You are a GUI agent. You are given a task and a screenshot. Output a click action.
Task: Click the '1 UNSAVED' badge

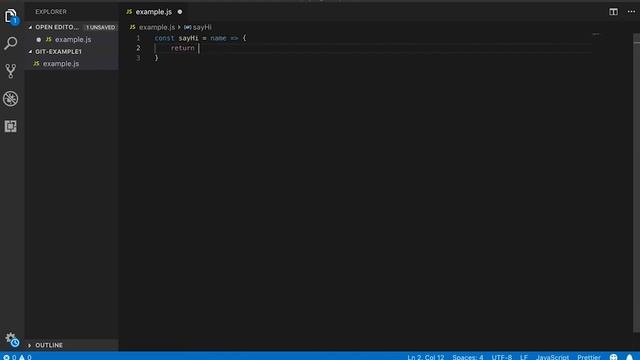100,27
